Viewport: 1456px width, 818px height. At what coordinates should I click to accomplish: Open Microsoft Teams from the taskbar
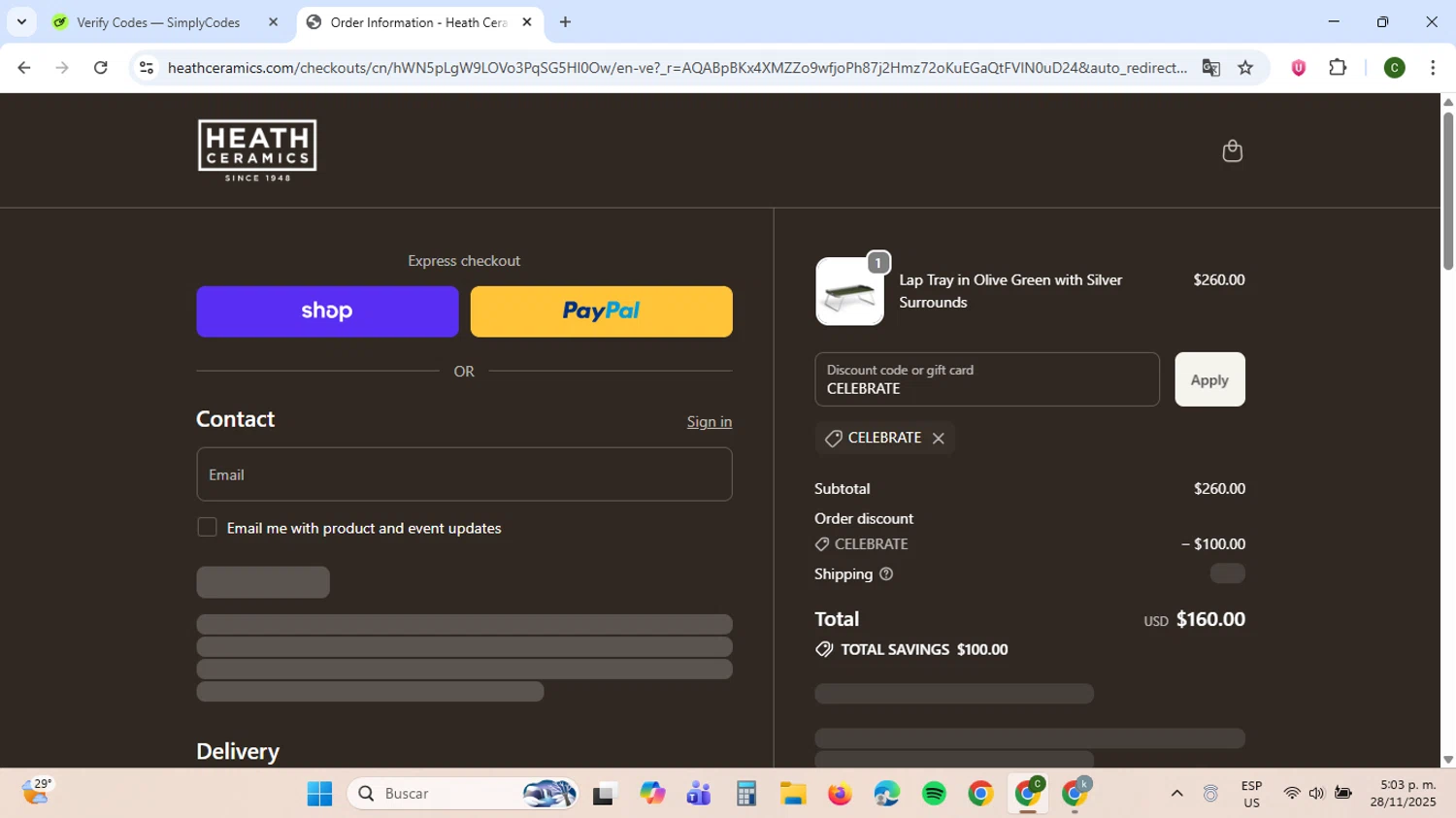point(699,794)
